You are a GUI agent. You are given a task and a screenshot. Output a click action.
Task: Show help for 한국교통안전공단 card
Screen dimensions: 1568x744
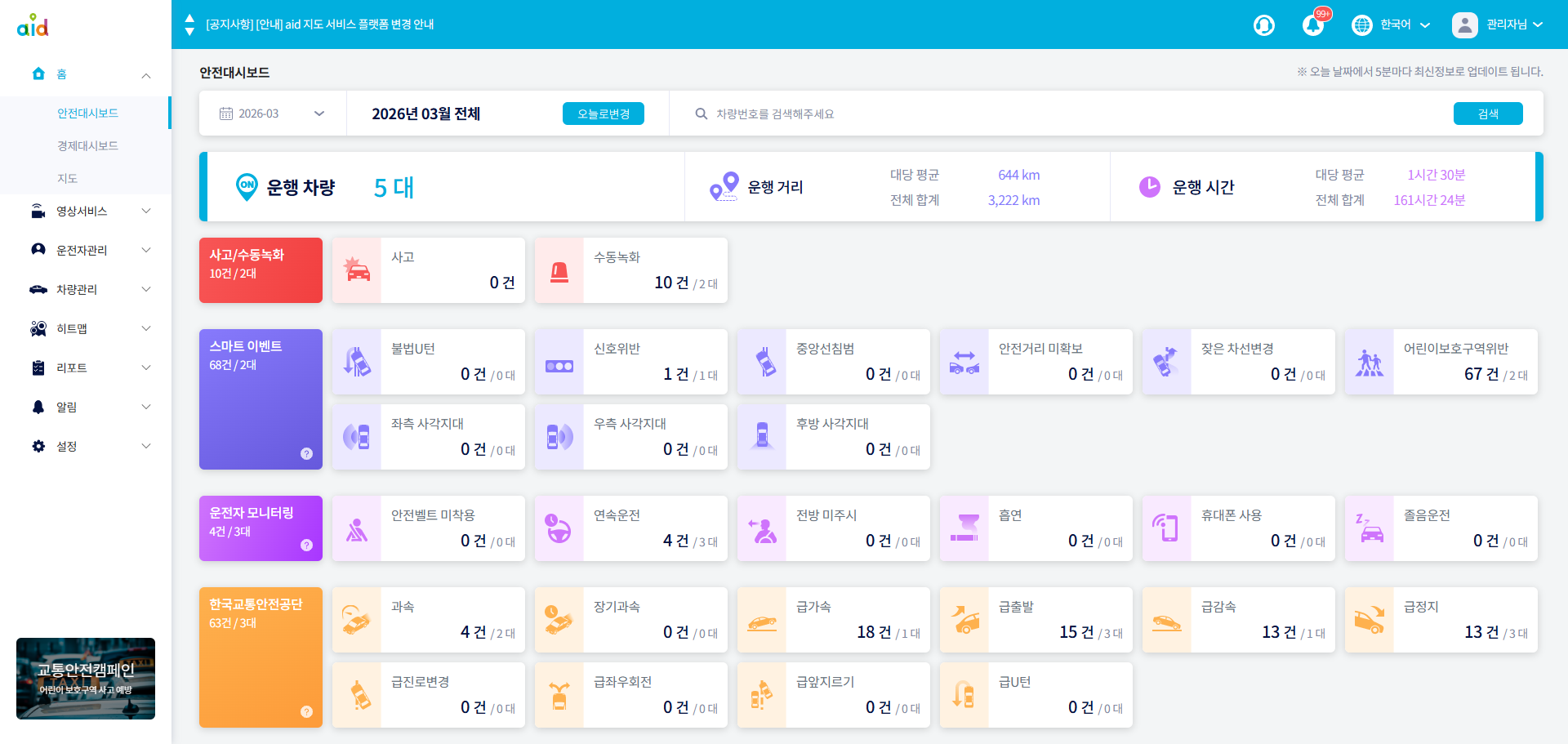(x=306, y=711)
